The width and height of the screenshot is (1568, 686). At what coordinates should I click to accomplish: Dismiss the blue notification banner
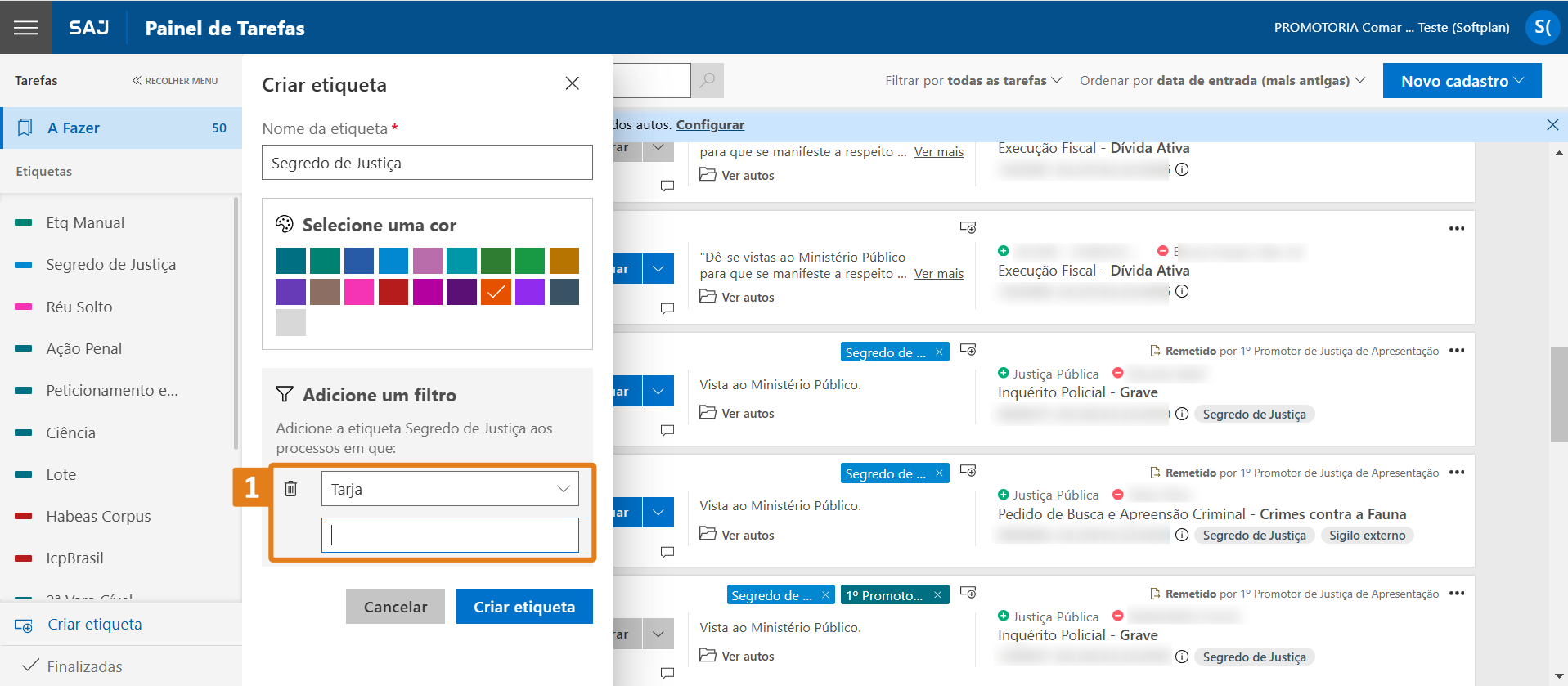coord(1552,124)
